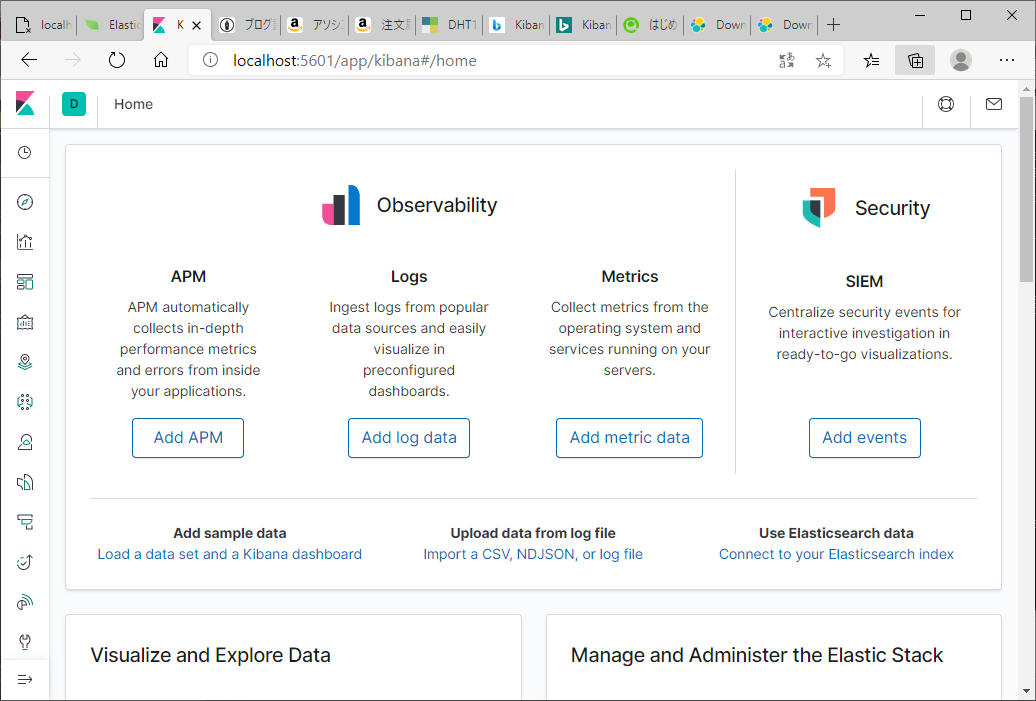Switch to the ブログ browser tab

coord(248,25)
